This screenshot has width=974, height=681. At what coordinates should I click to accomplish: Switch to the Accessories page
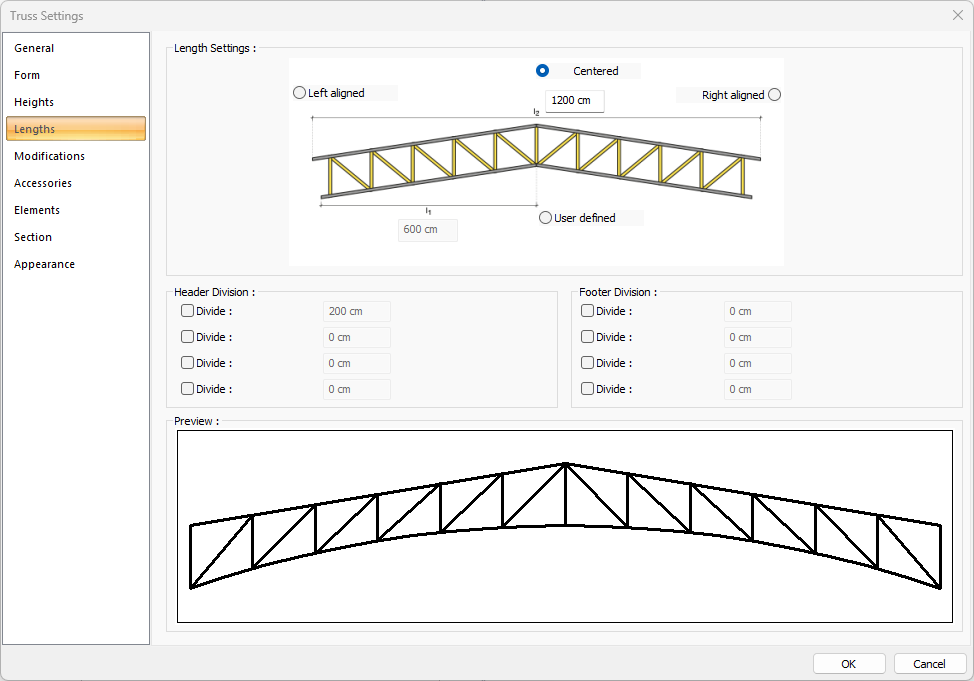click(x=42, y=182)
